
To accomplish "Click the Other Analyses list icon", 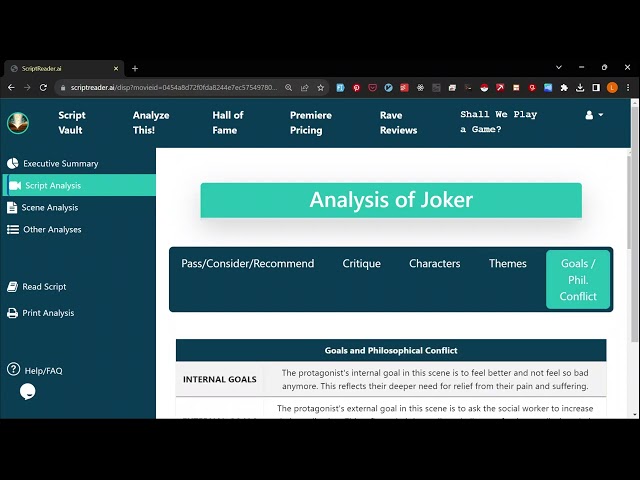I will click(13, 229).
